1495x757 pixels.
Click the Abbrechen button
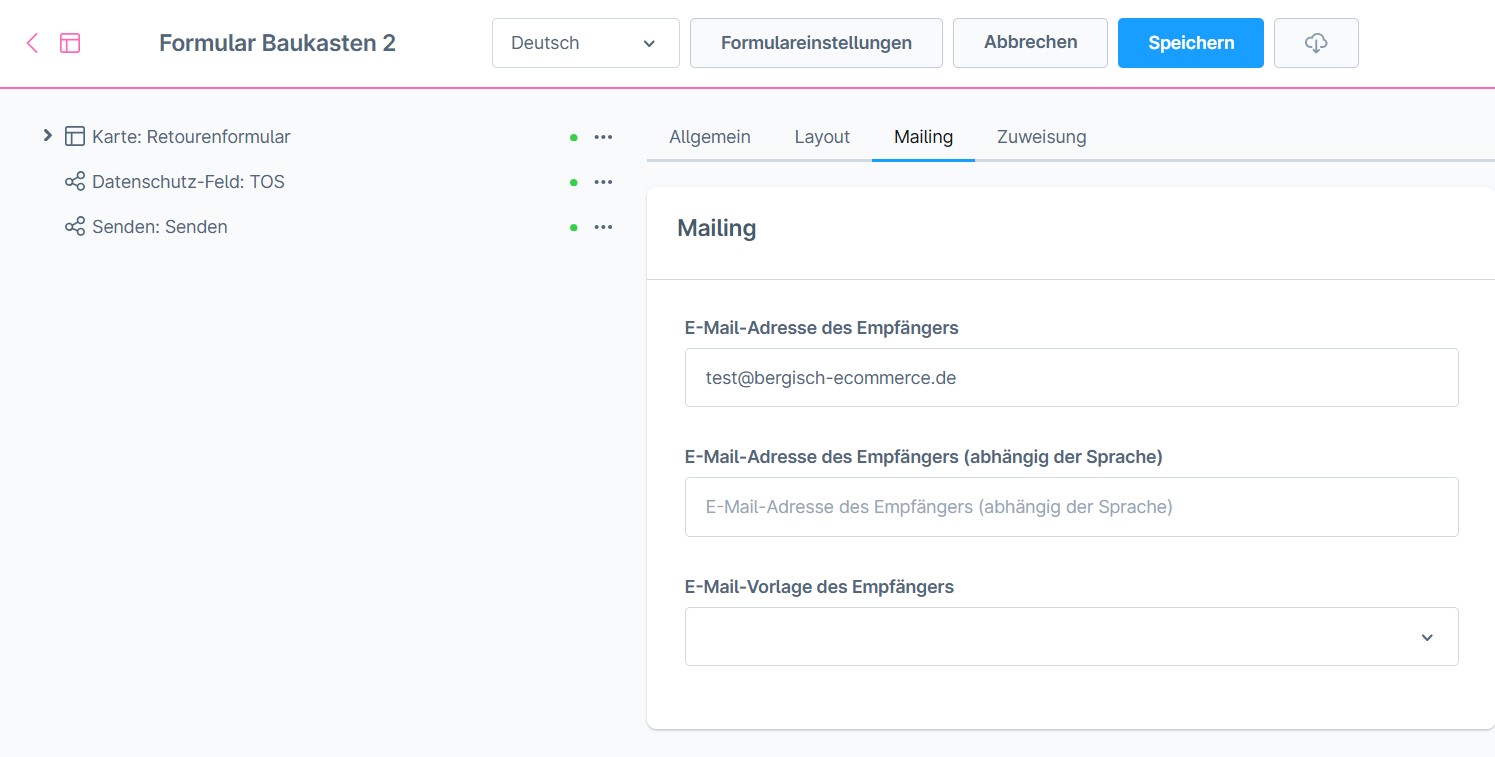[1030, 43]
